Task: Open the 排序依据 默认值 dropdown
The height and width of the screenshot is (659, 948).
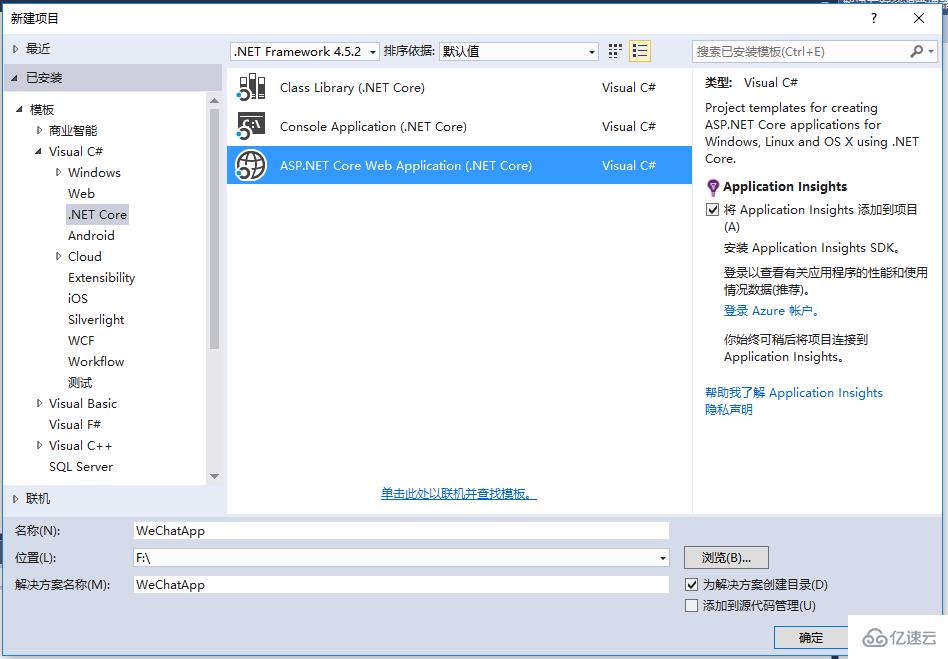Action: (519, 51)
